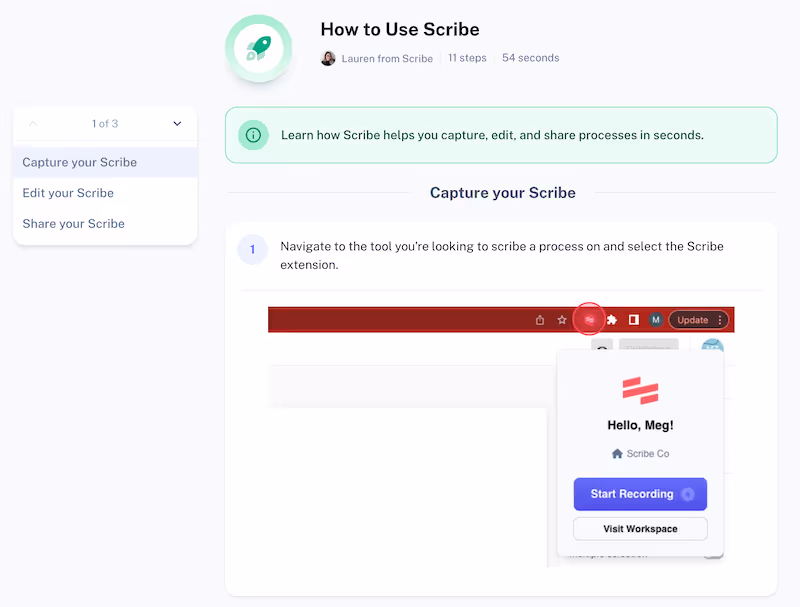Click the info icon in the green banner
The image size is (800, 607).
tap(254, 135)
